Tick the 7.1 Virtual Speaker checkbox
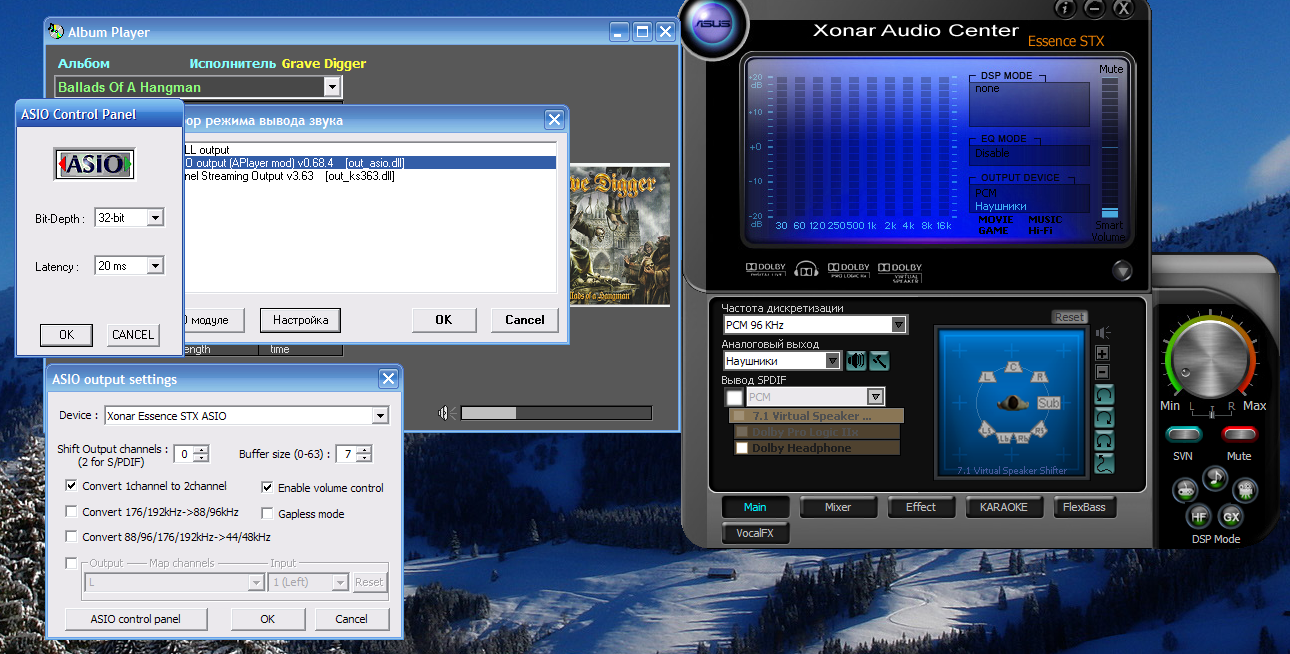Viewport: 1290px width, 654px height. (739, 416)
